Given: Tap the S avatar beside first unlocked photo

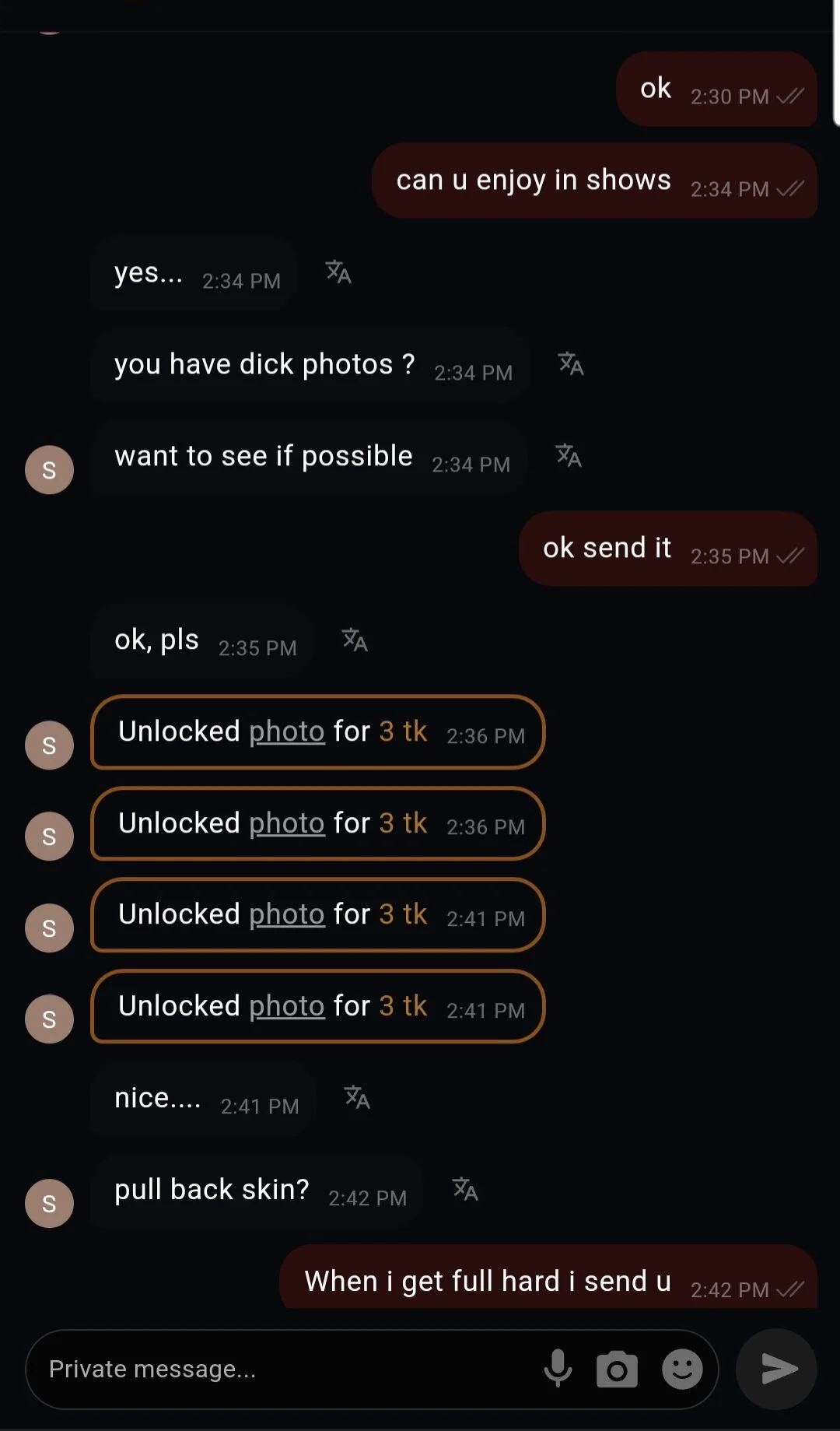Looking at the screenshot, I should 49,745.
